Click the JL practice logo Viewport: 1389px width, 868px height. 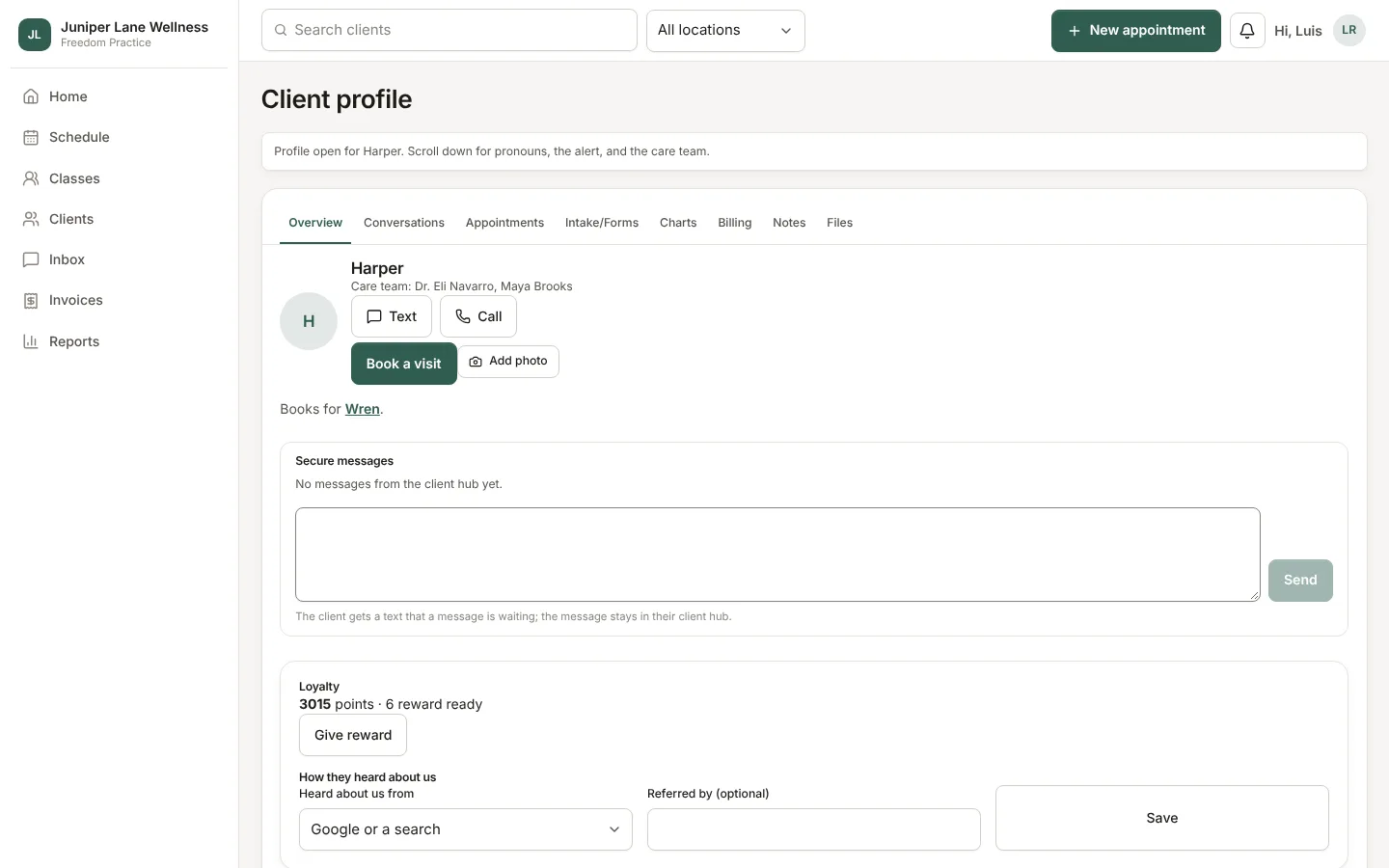(x=35, y=35)
